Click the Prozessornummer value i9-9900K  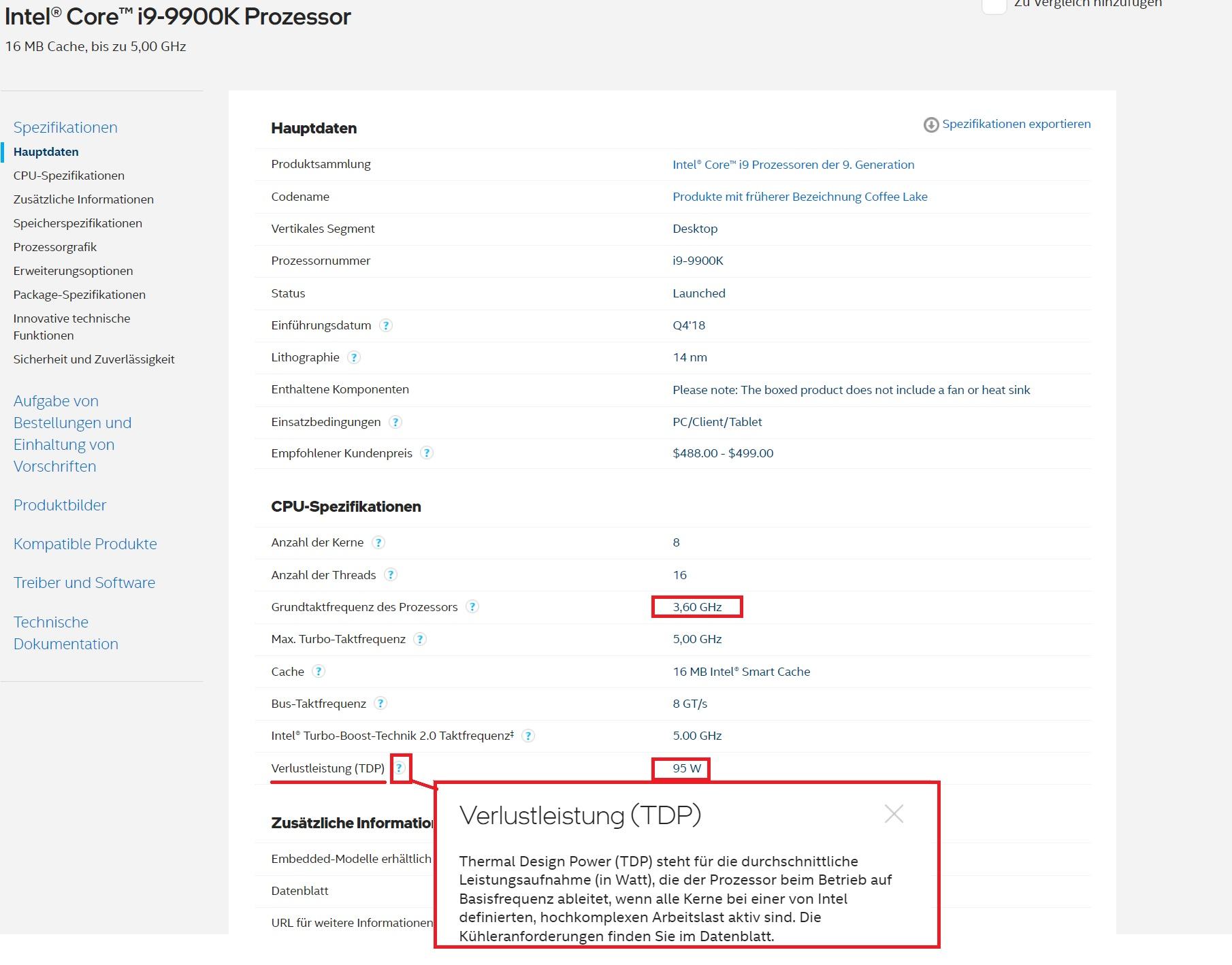[x=698, y=261]
